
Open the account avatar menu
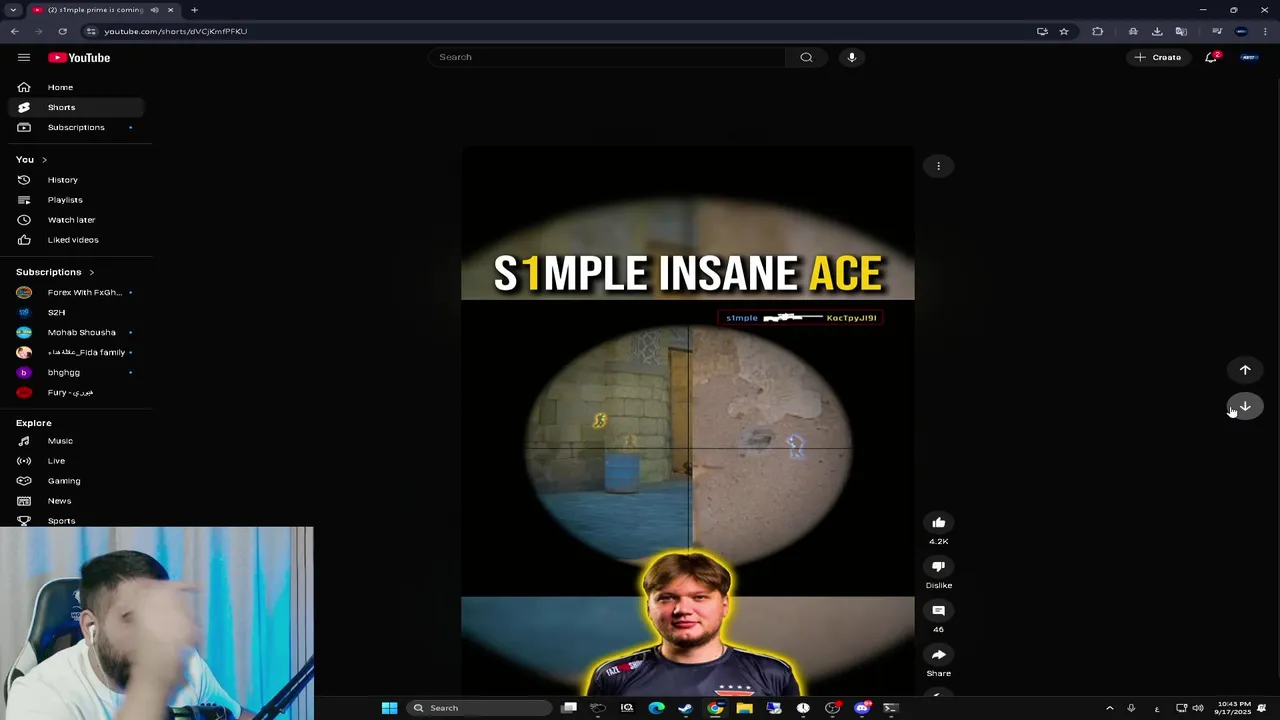point(1249,57)
